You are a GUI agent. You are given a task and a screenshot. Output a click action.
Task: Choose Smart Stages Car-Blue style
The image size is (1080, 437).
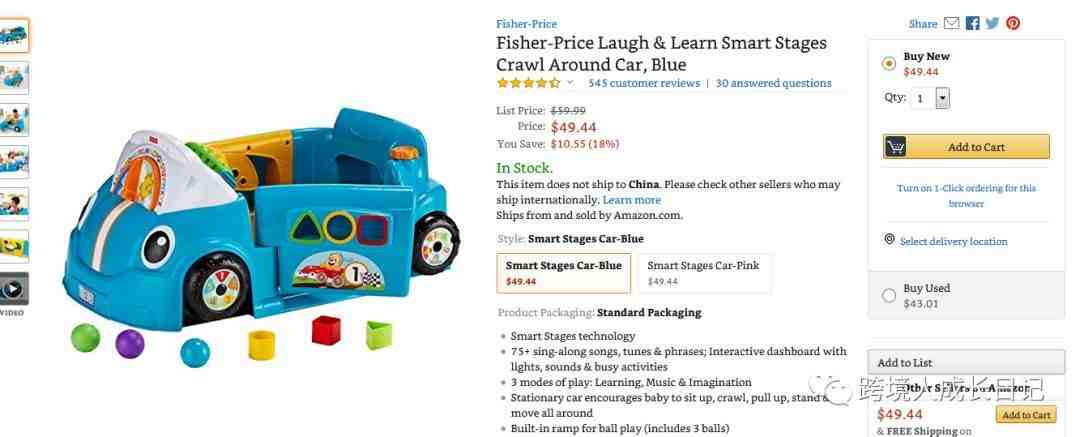(563, 273)
